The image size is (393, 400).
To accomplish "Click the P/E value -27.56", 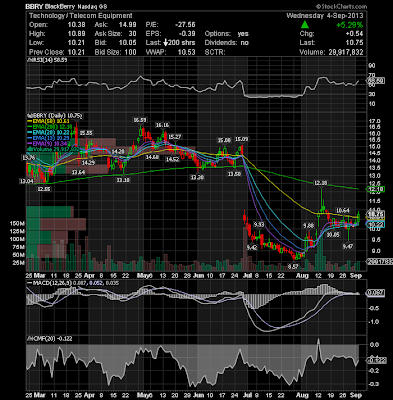I will point(185,25).
